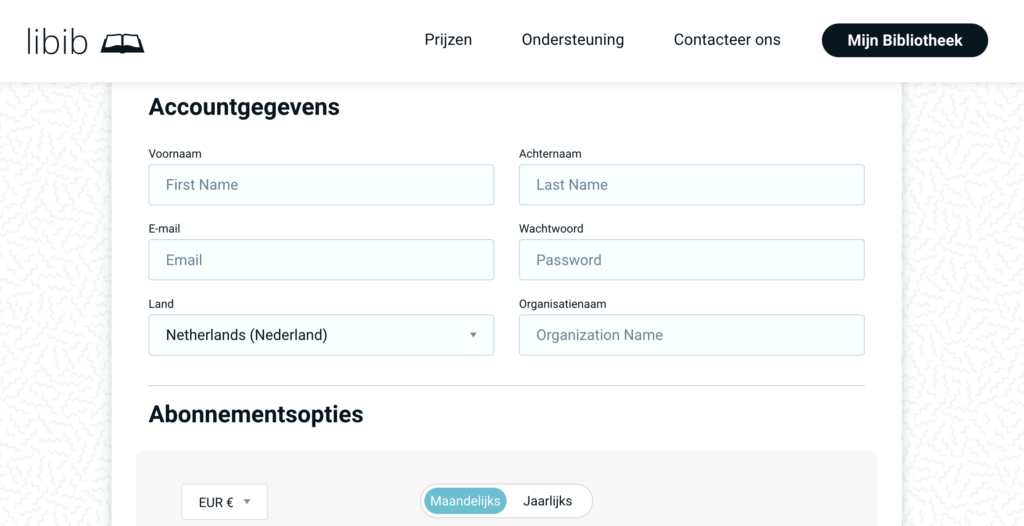The height and width of the screenshot is (526, 1024).
Task: Focus the First Name input field
Action: pos(321,185)
